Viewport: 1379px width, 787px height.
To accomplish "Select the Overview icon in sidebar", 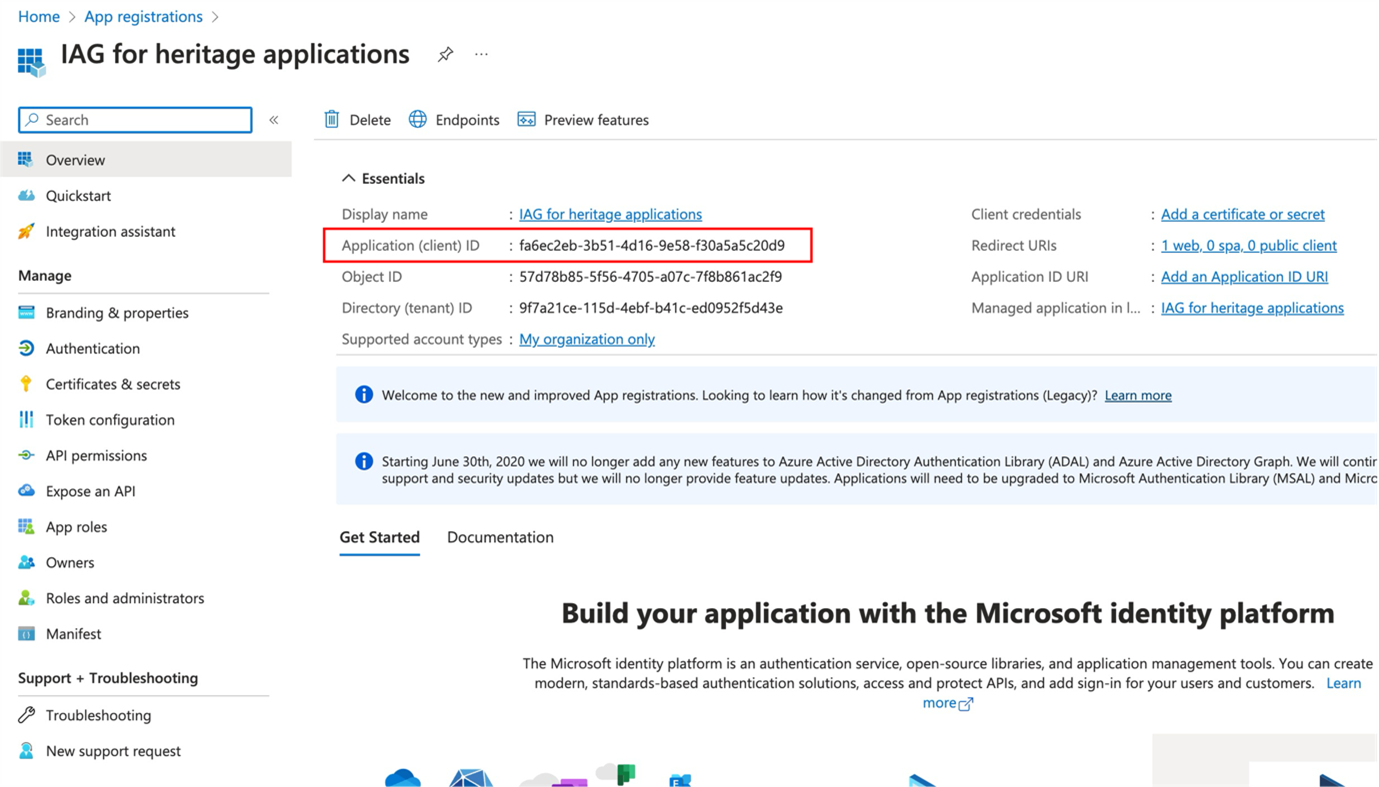I will pyautogui.click(x=26, y=160).
